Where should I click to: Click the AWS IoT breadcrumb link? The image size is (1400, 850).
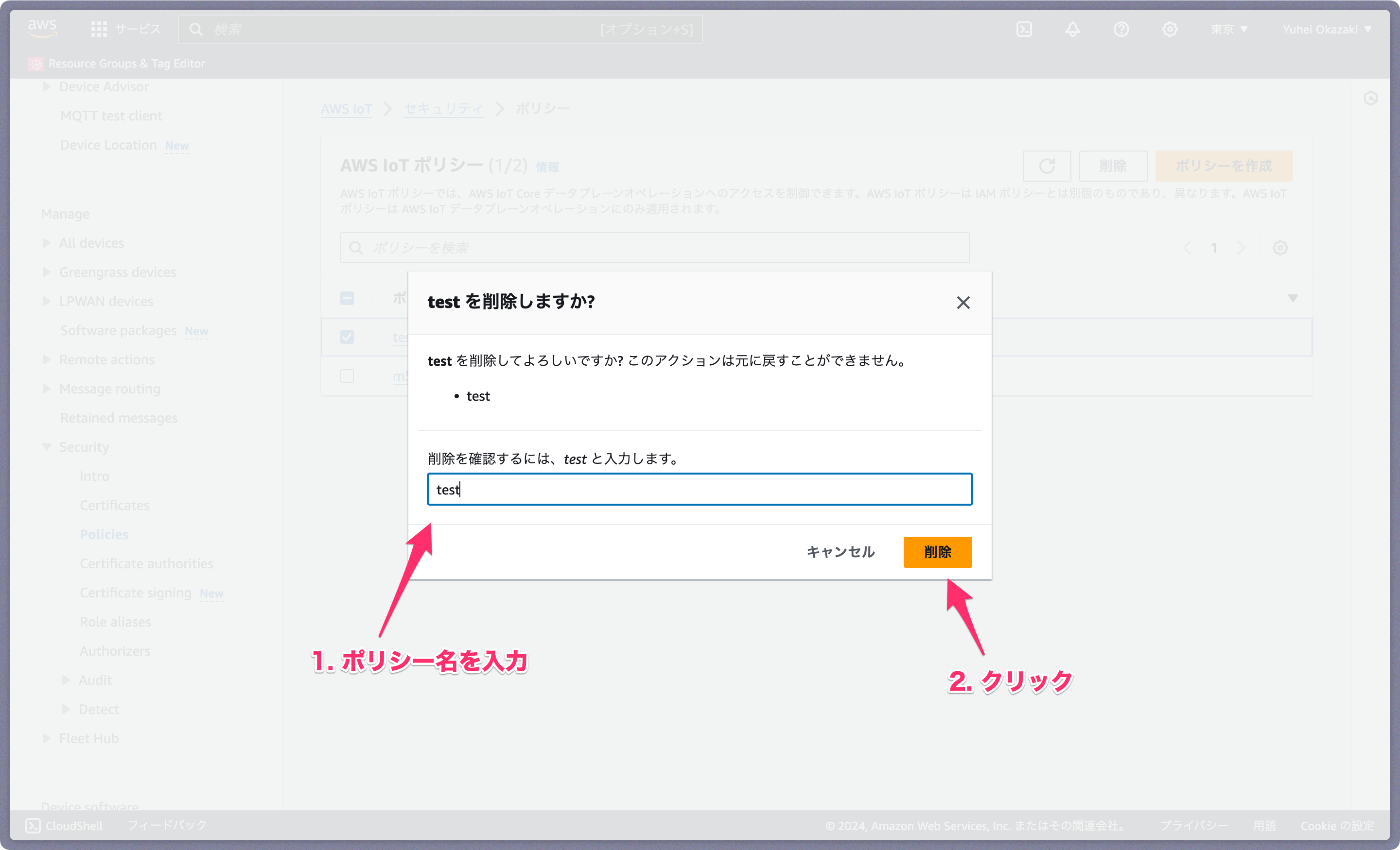[x=346, y=108]
